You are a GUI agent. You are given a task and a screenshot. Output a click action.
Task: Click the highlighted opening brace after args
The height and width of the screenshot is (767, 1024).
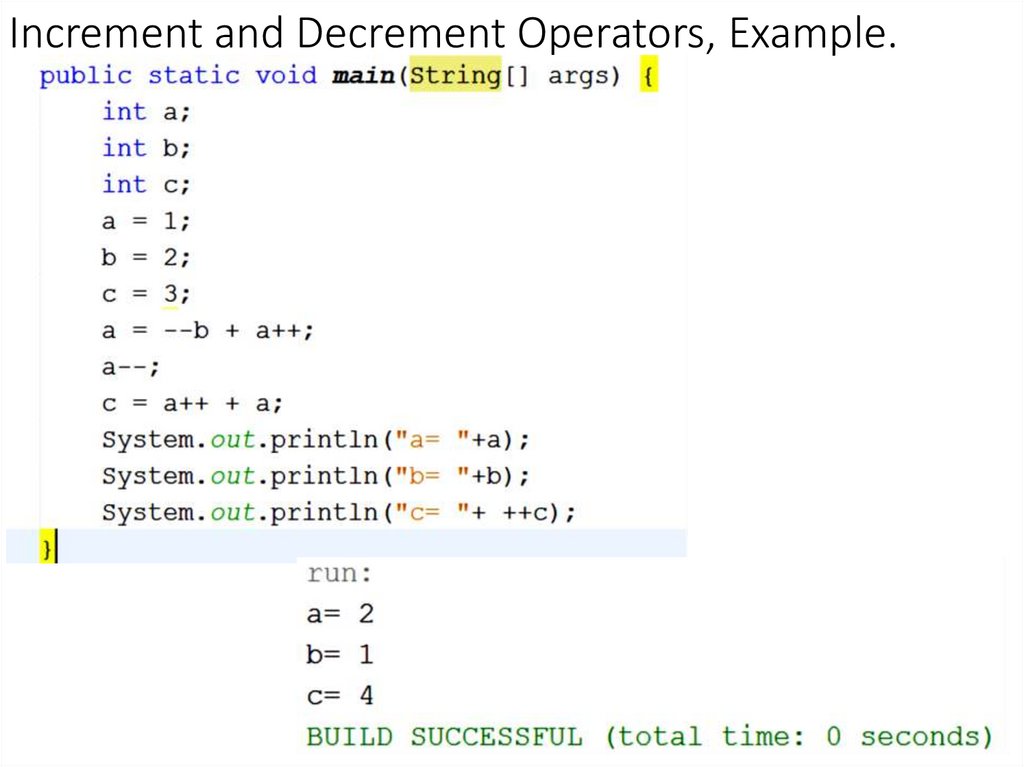pyautogui.click(x=651, y=75)
